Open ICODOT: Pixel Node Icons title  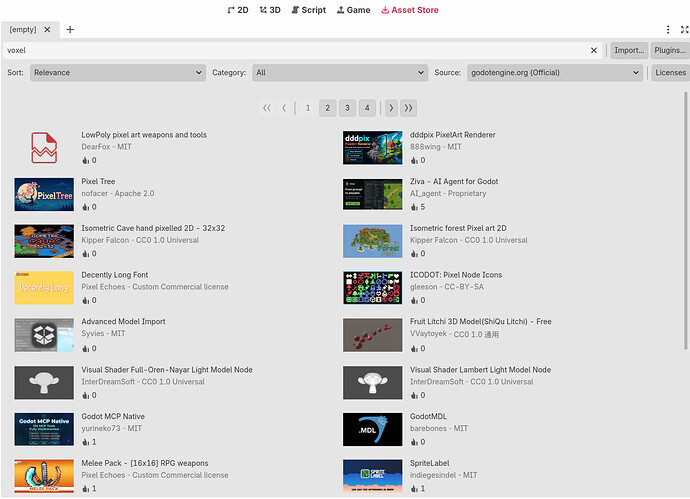(x=456, y=275)
